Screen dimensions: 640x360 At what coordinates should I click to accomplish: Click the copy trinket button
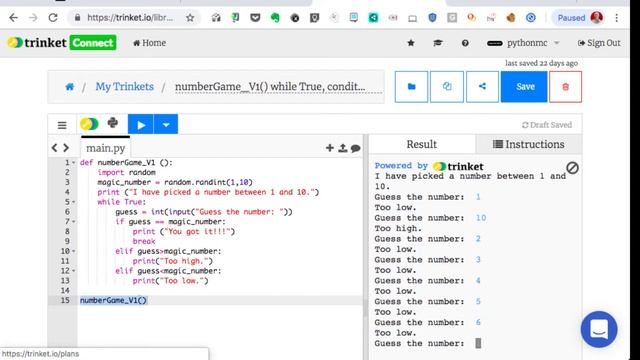coord(447,87)
